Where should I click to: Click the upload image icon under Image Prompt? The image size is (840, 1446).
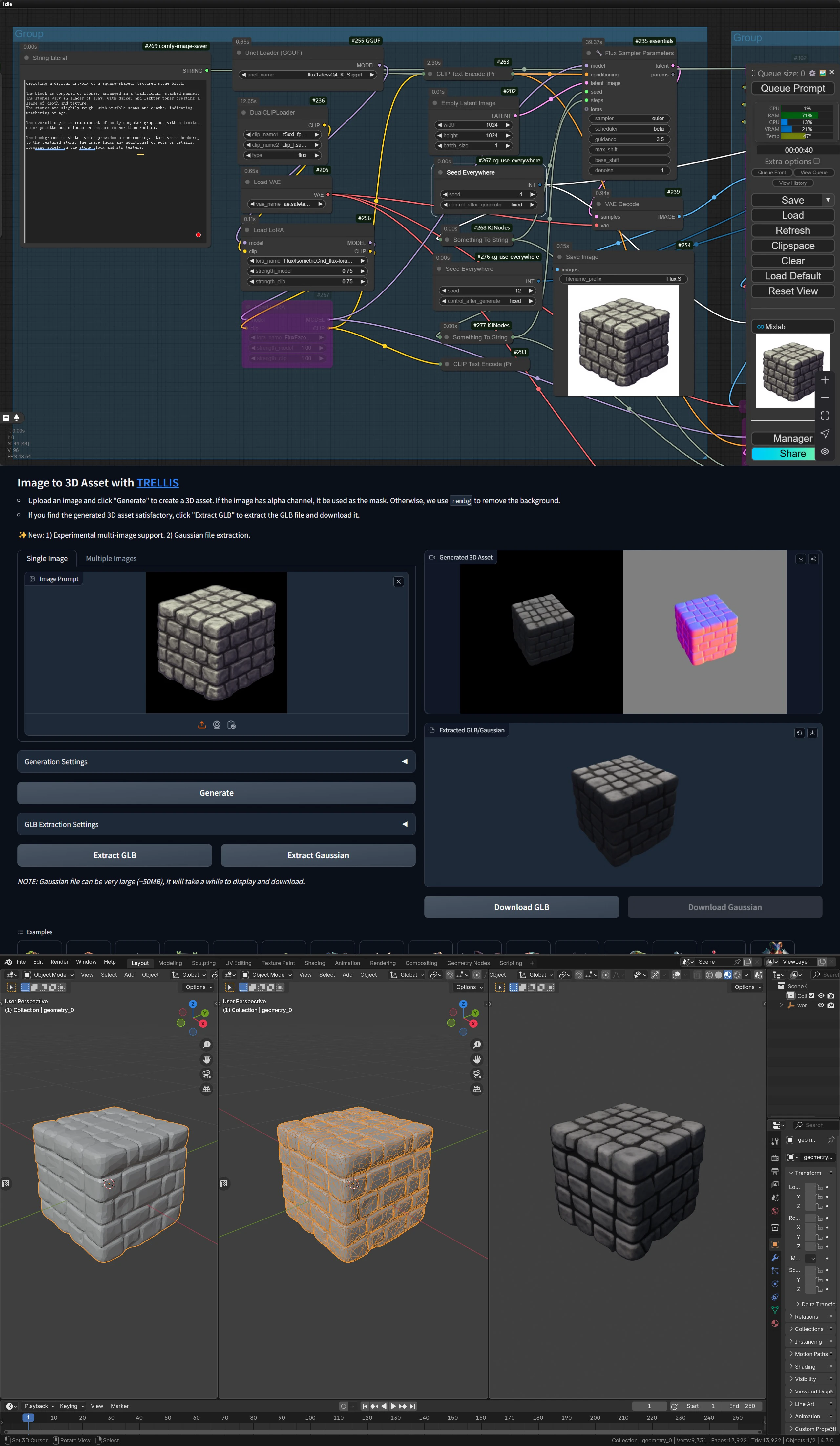click(x=202, y=725)
